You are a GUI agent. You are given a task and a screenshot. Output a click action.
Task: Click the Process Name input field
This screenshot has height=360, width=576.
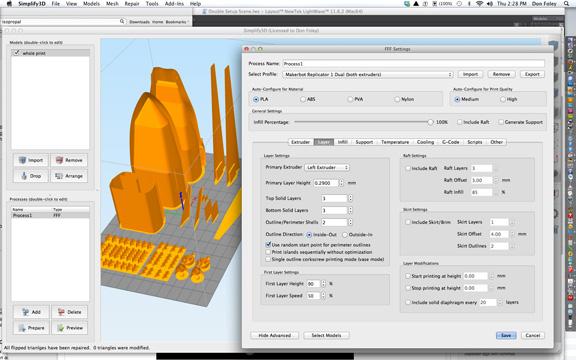tap(413, 64)
